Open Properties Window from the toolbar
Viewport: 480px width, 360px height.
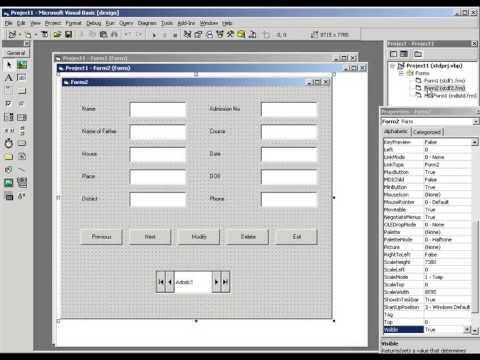click(199, 35)
